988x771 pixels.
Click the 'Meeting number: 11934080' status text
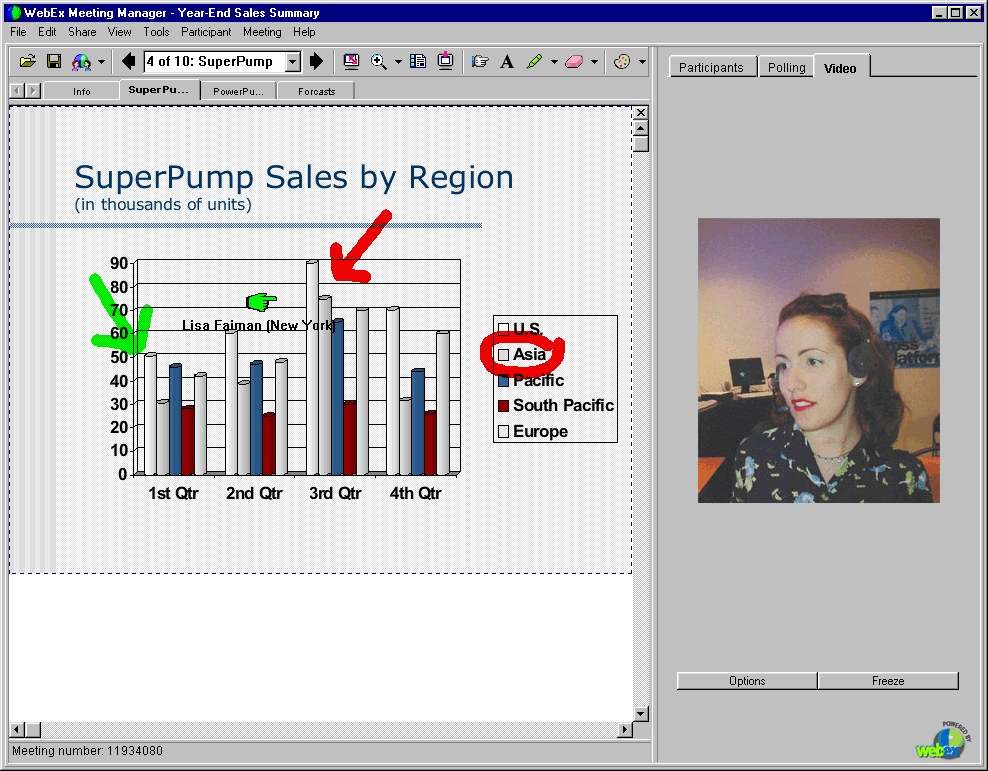point(87,751)
